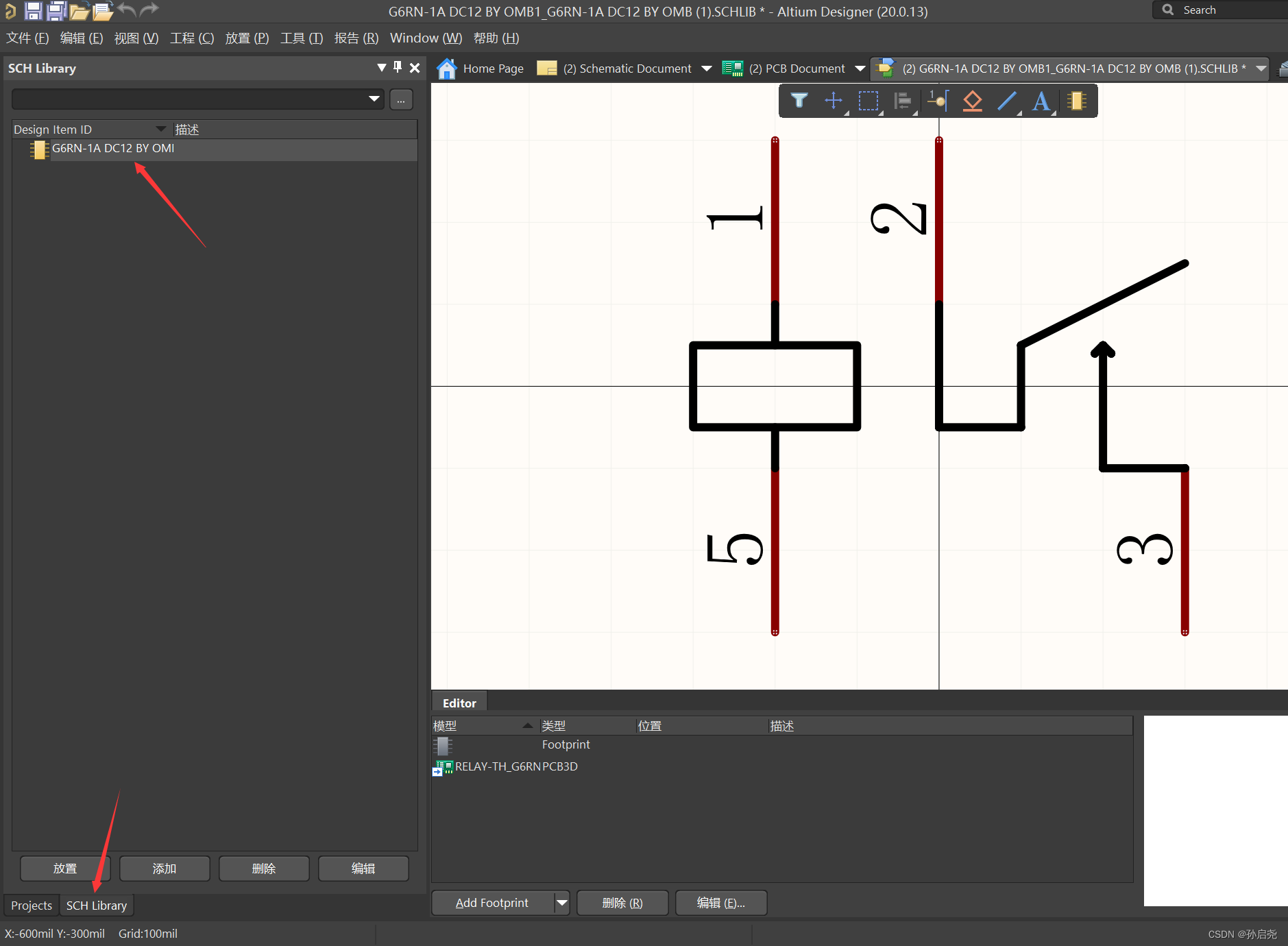Click the 编辑 (E)... model button
Image resolution: width=1288 pixels, height=946 pixels.
721,903
